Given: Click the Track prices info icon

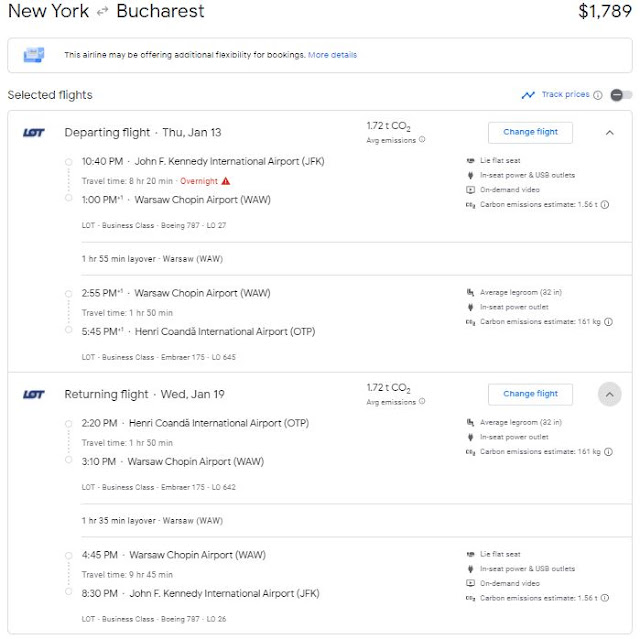Looking at the screenshot, I should (x=598, y=95).
